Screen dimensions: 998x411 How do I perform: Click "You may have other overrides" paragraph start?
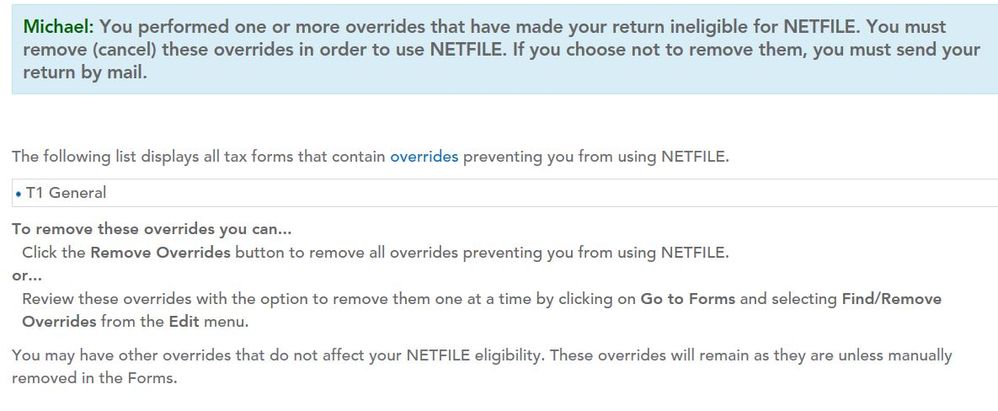coord(120,355)
